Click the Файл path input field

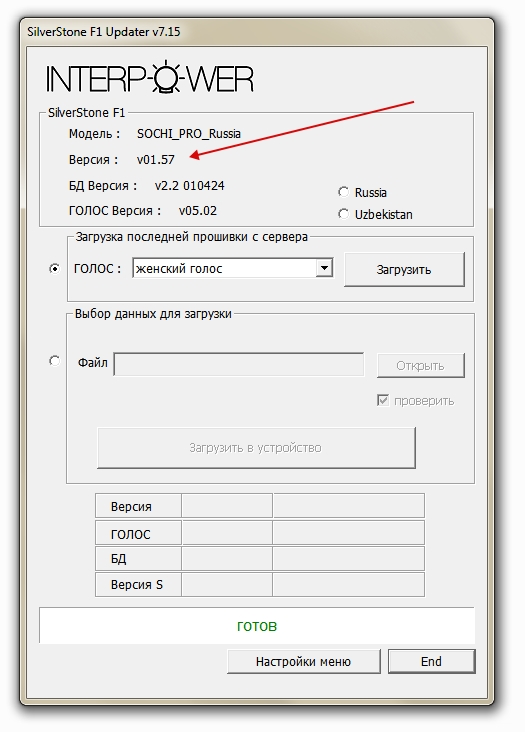238,364
